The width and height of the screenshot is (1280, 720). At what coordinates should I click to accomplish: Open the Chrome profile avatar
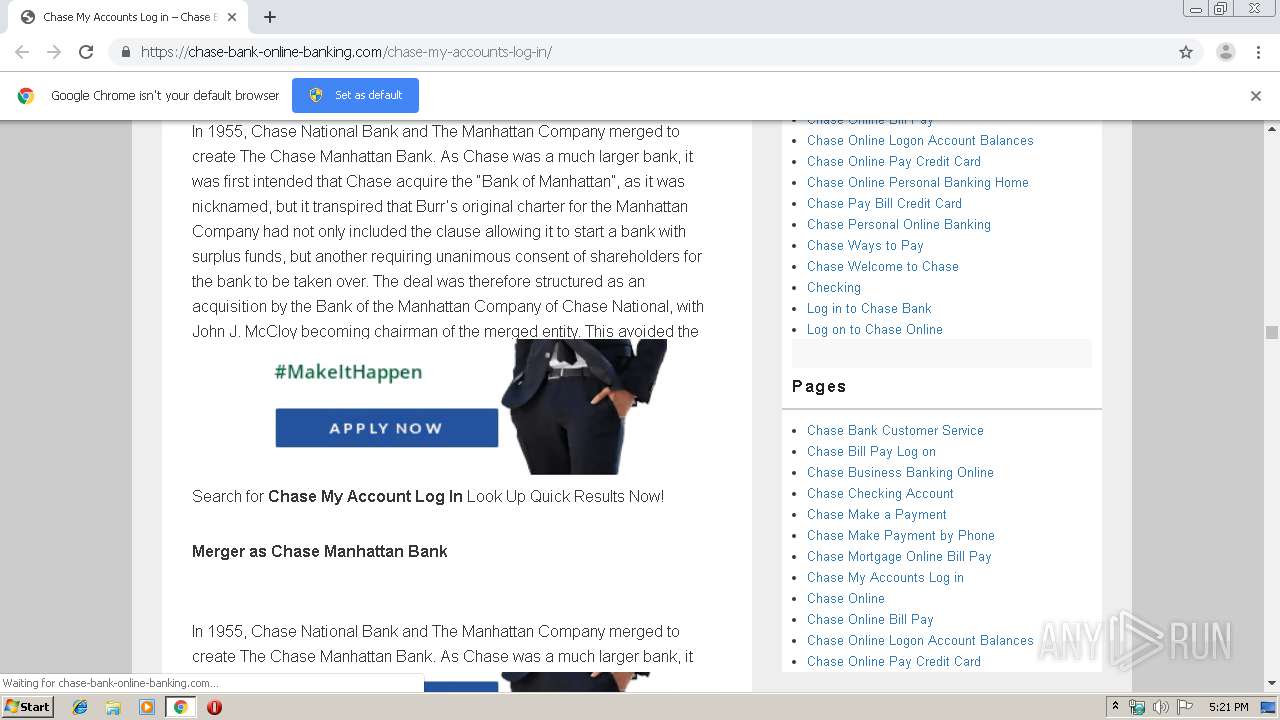coord(1226,52)
